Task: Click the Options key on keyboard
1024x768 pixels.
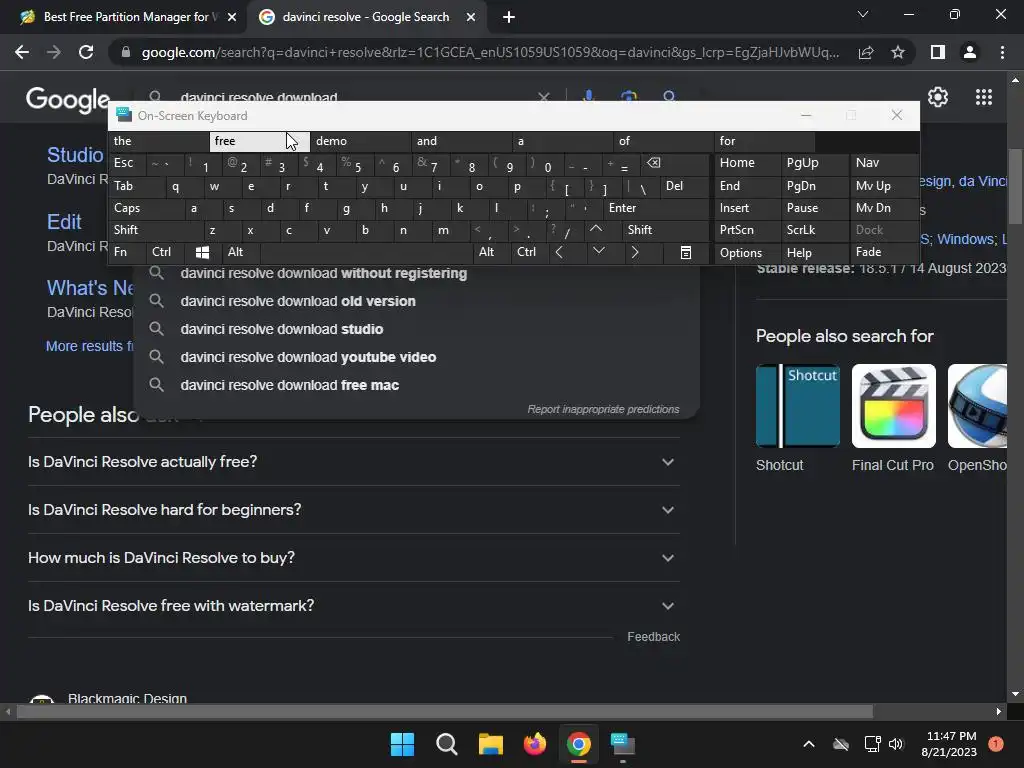Action: tap(746, 253)
